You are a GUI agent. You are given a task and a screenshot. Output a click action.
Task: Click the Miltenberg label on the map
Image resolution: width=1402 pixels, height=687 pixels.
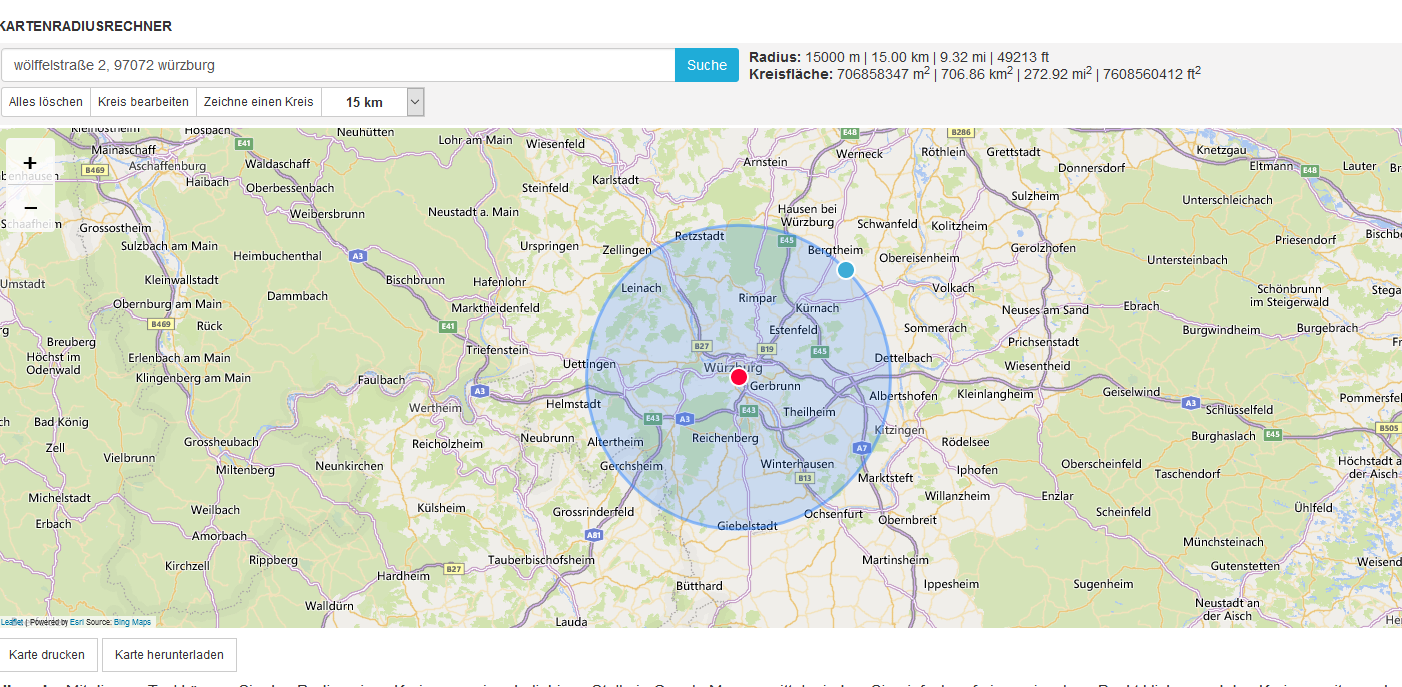[245, 470]
